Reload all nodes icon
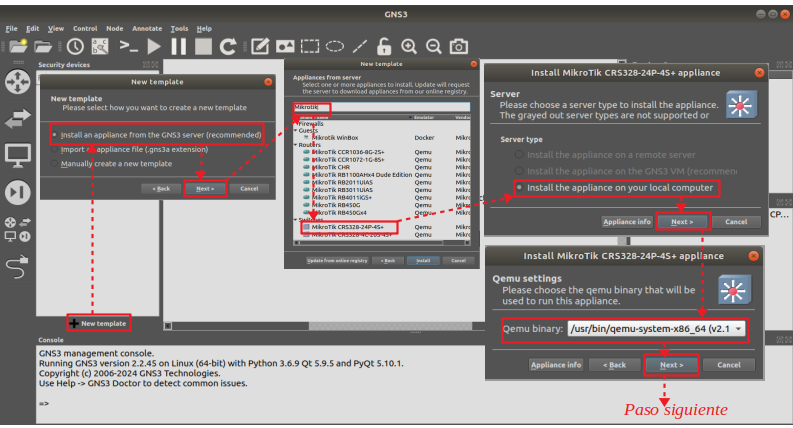The image size is (793, 428). pos(228,47)
